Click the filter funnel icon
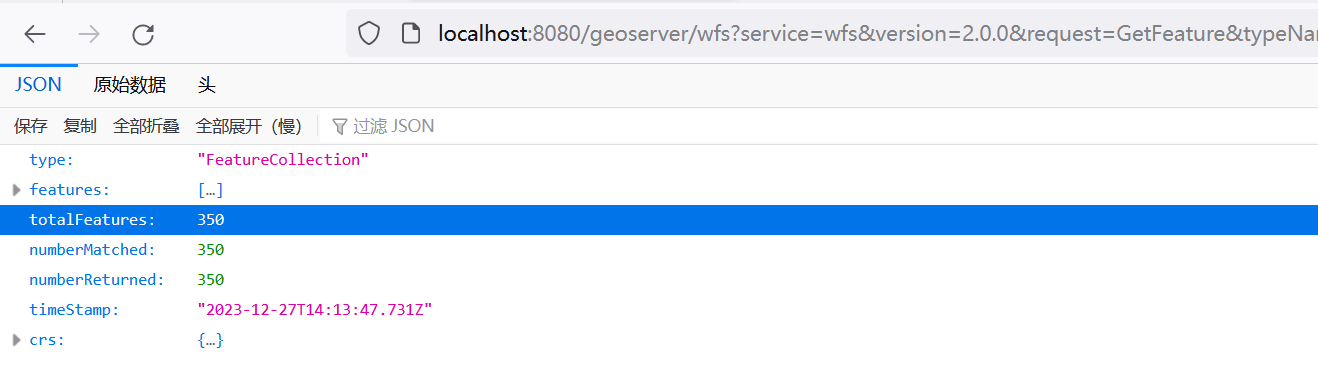Screen dimensions: 1318x372 pyautogui.click(x=339, y=126)
